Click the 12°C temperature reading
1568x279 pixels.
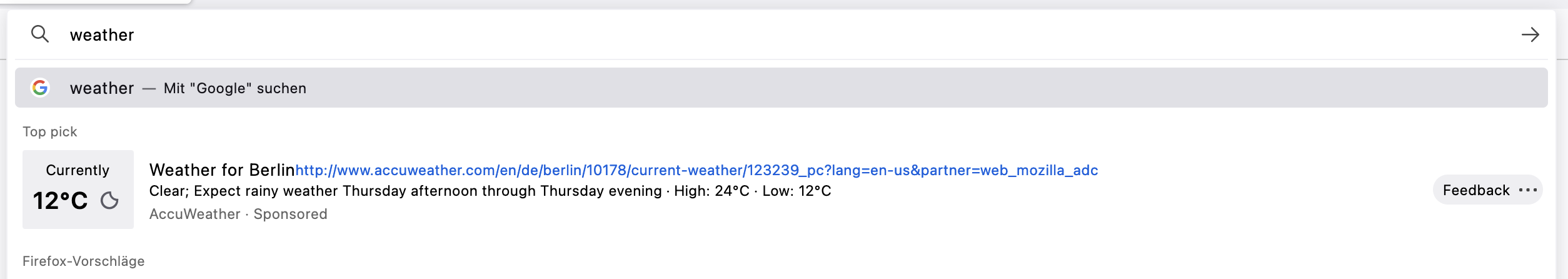60,201
